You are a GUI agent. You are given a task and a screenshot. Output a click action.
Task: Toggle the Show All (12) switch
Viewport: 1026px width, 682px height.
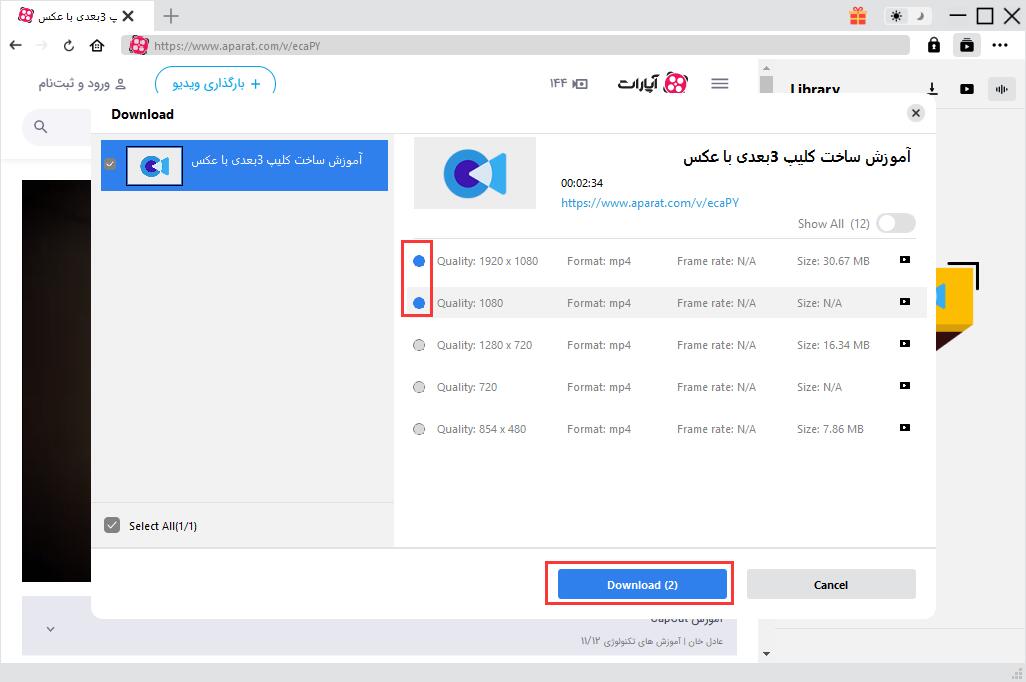895,224
